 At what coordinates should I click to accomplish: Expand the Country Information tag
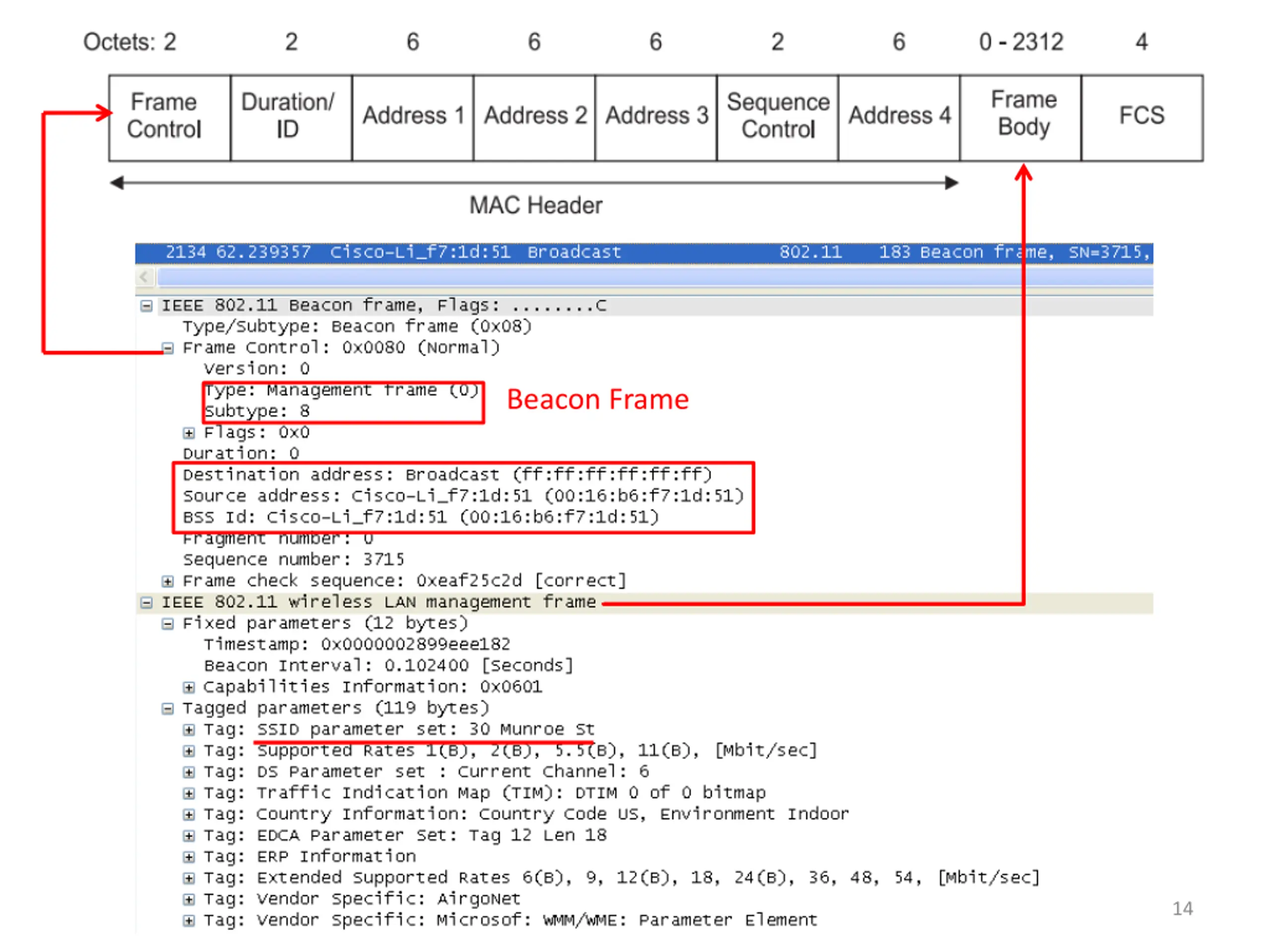click(189, 816)
